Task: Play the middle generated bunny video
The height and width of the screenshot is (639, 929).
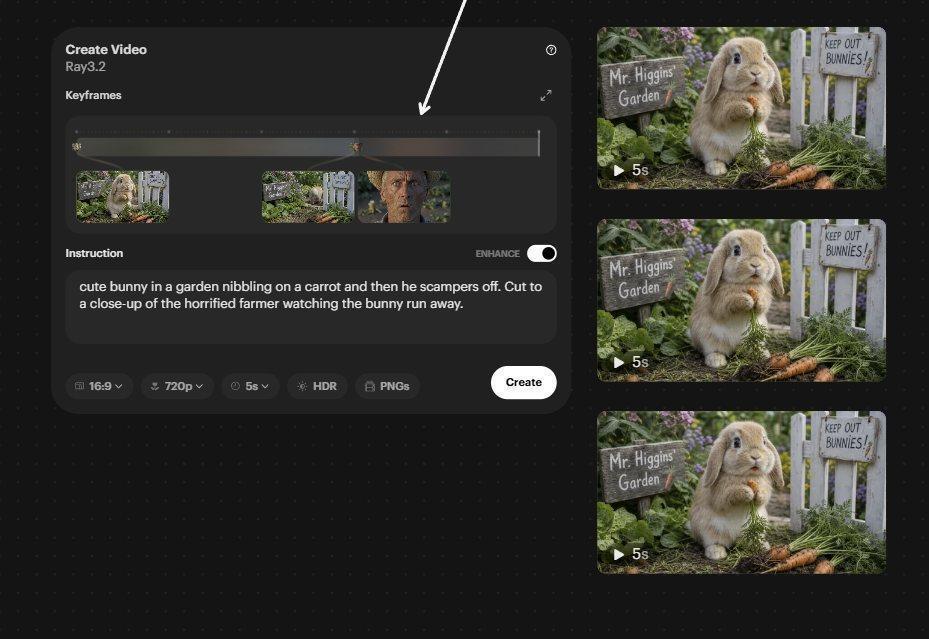Action: pos(619,362)
